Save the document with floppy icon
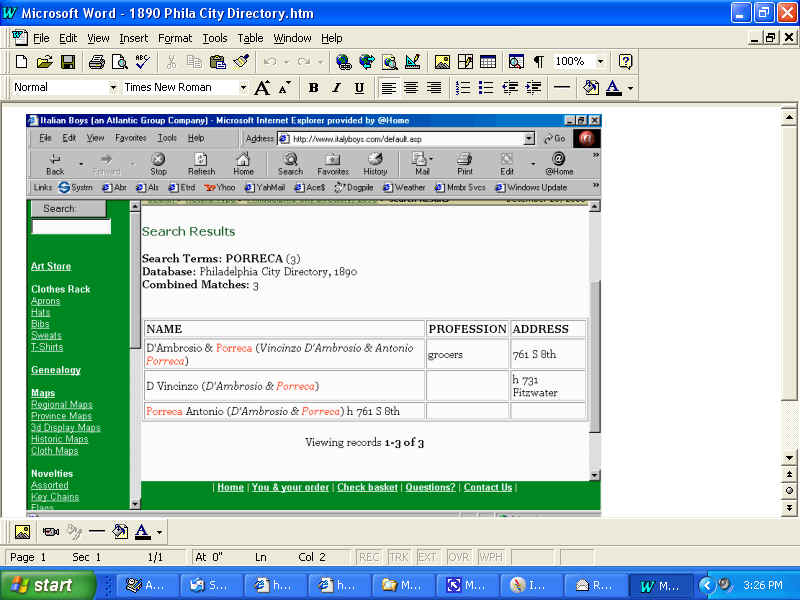The width and height of the screenshot is (800, 600). [x=67, y=62]
